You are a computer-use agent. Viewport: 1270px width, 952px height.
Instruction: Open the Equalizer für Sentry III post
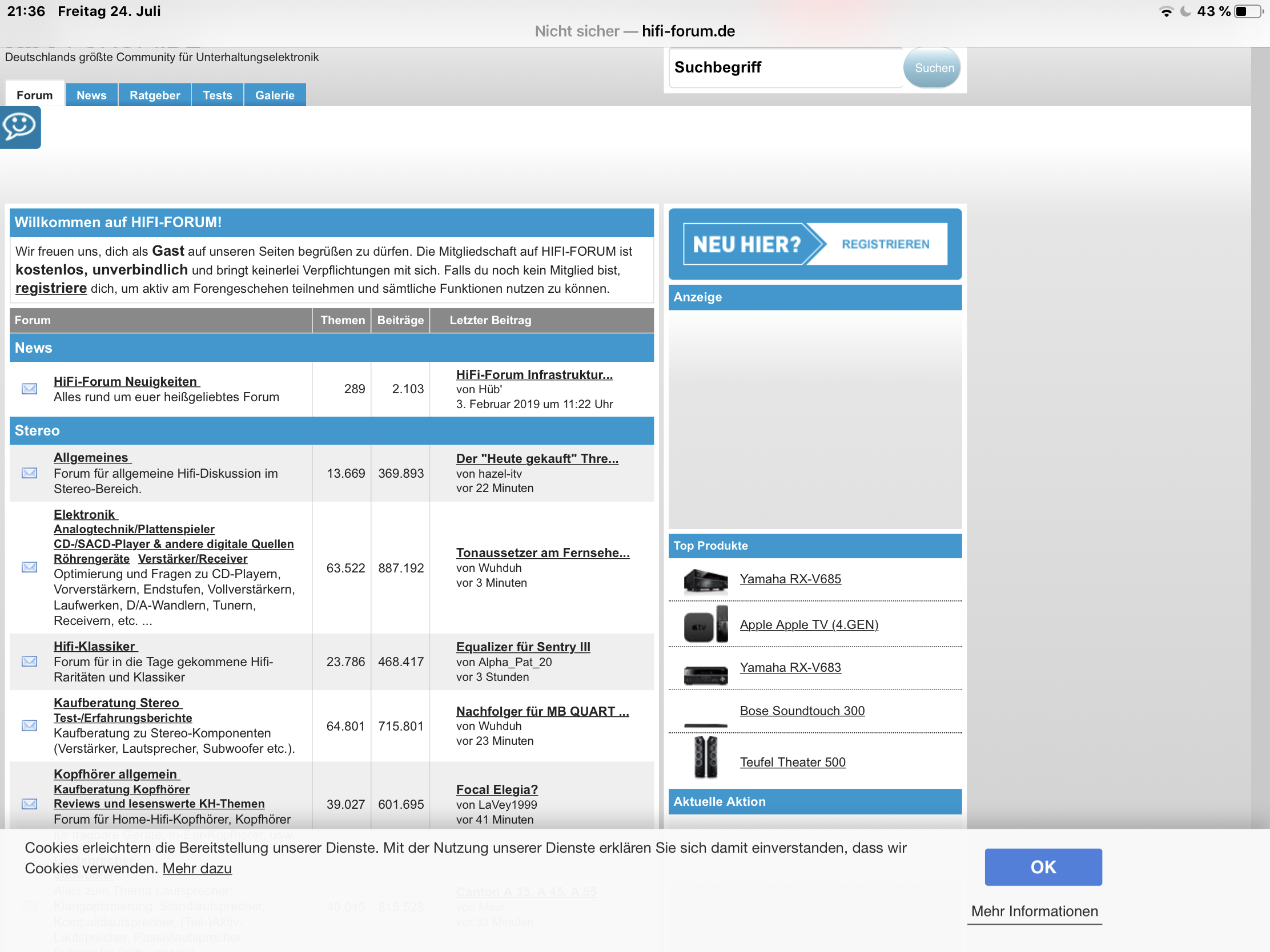tap(523, 647)
